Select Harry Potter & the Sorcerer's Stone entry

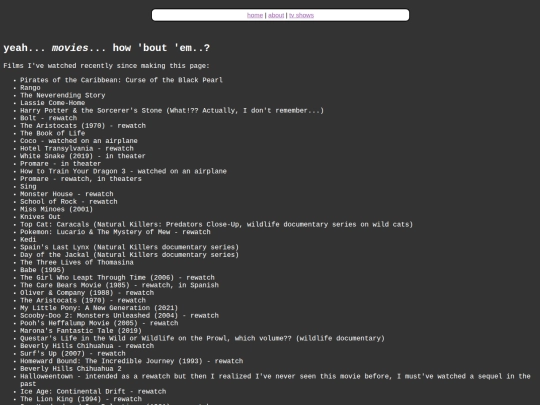click(172, 110)
